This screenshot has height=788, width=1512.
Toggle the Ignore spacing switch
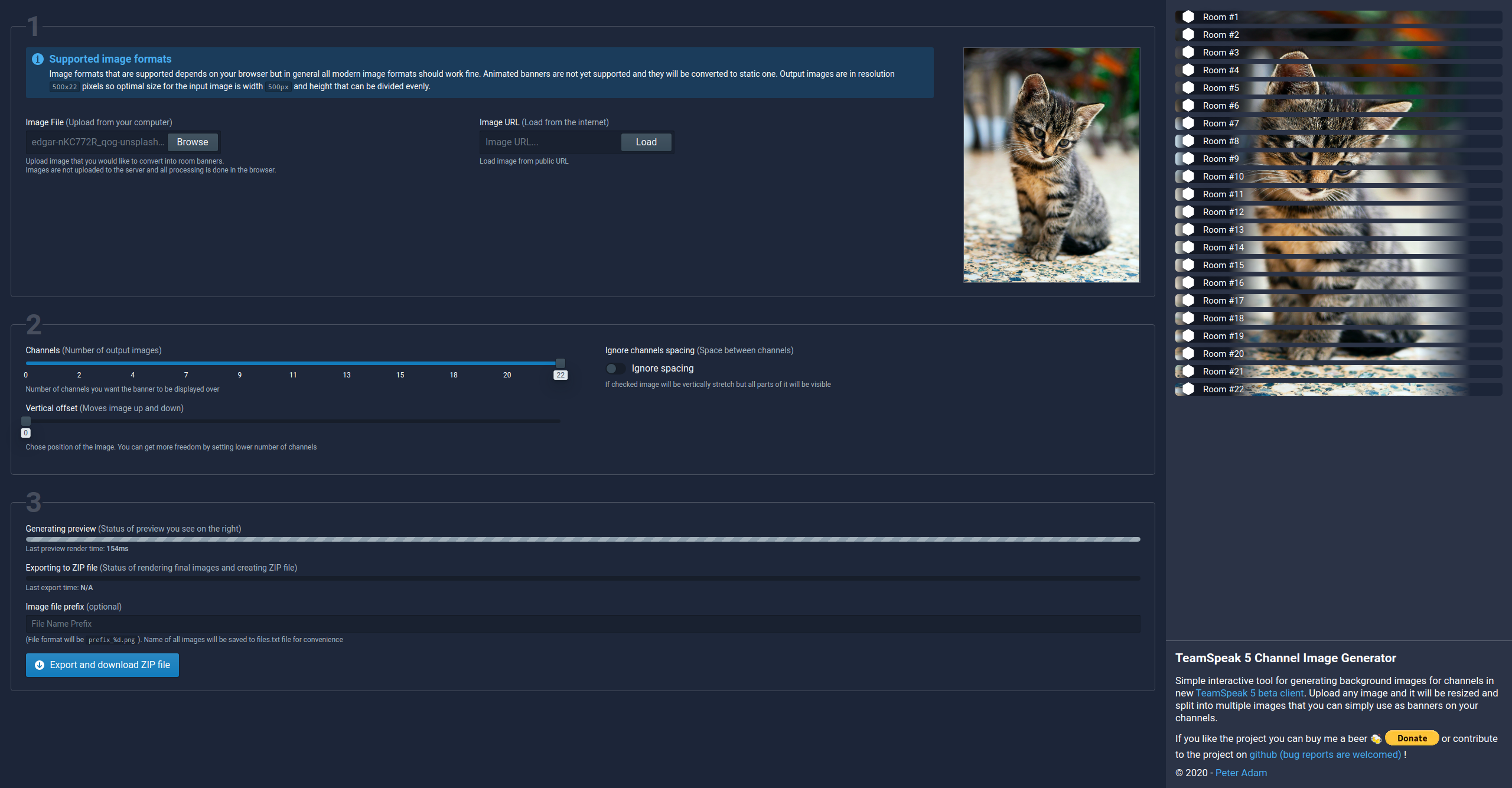tap(615, 369)
